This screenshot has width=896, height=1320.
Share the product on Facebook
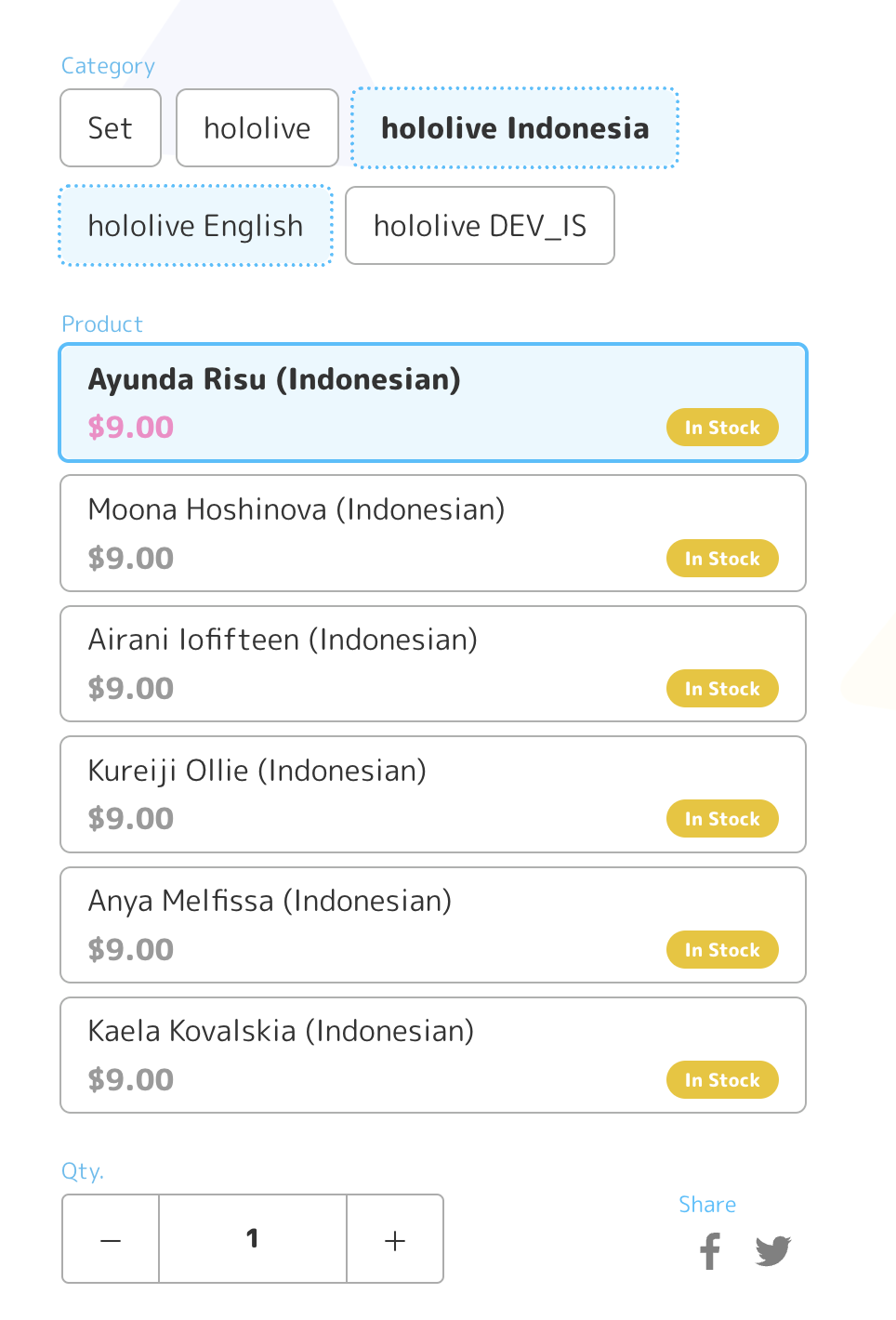710,1250
